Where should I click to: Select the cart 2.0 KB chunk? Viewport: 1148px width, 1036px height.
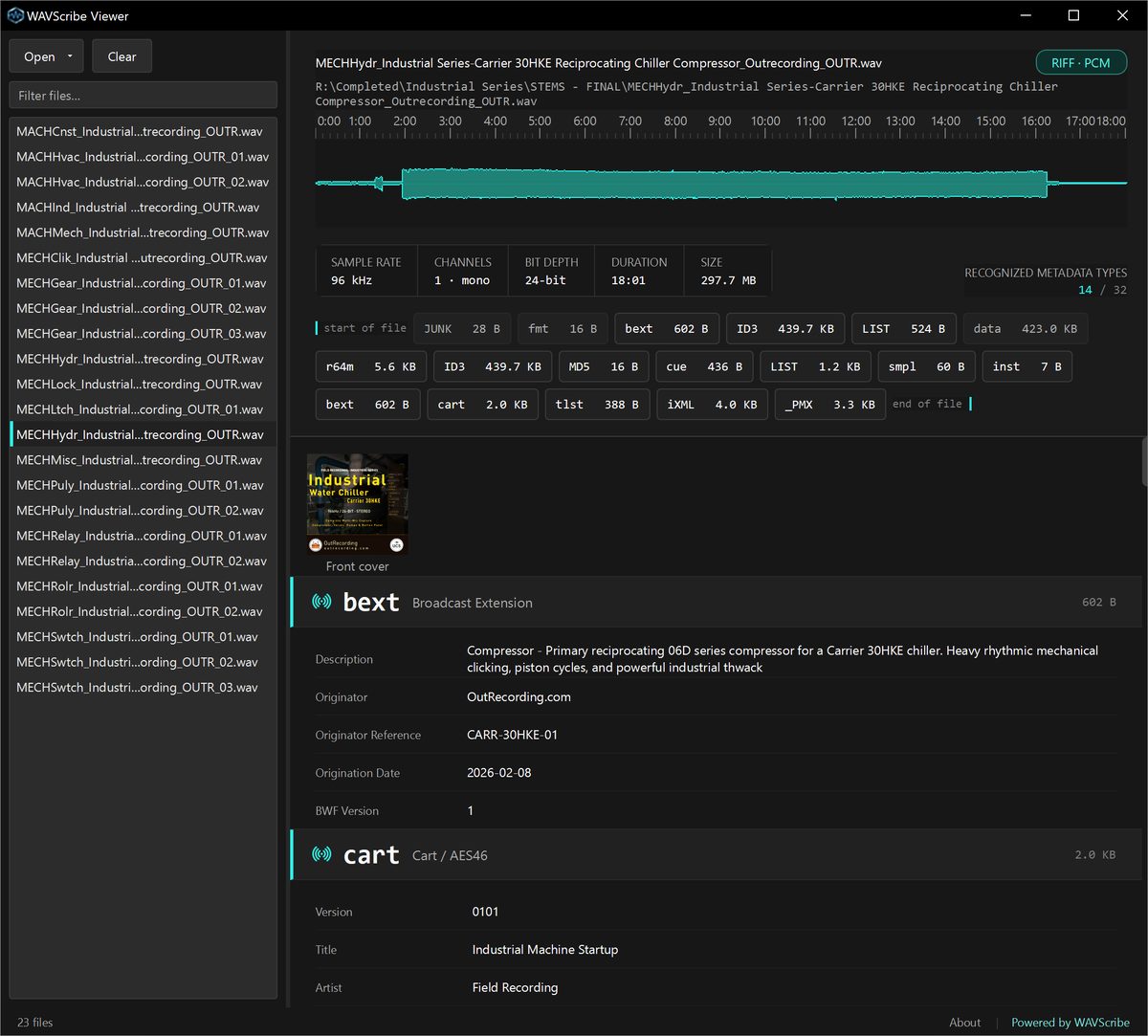tap(483, 405)
